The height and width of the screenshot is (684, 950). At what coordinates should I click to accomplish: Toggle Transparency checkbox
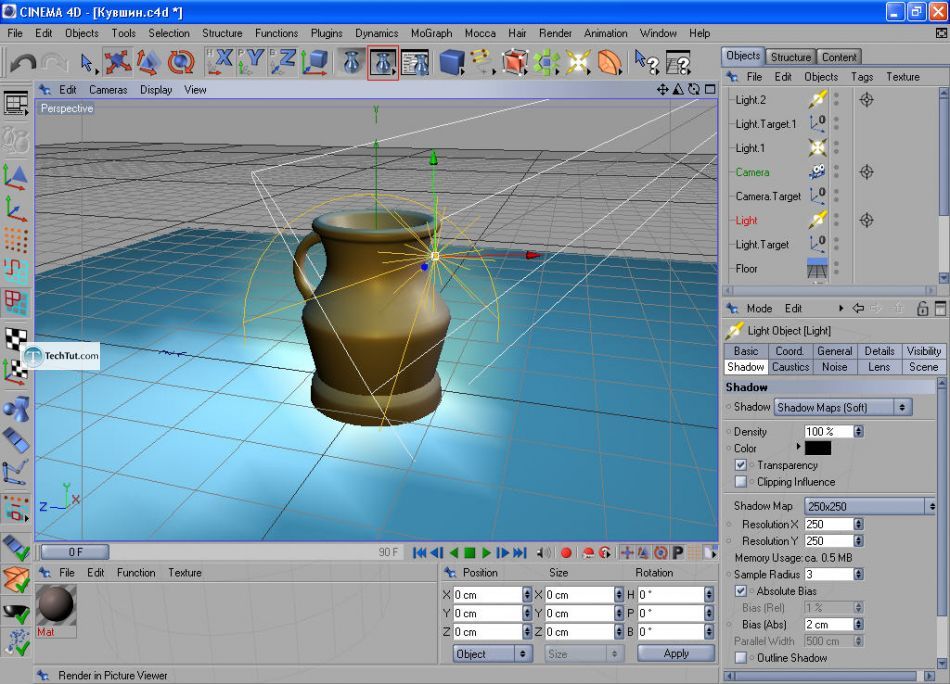[x=740, y=465]
